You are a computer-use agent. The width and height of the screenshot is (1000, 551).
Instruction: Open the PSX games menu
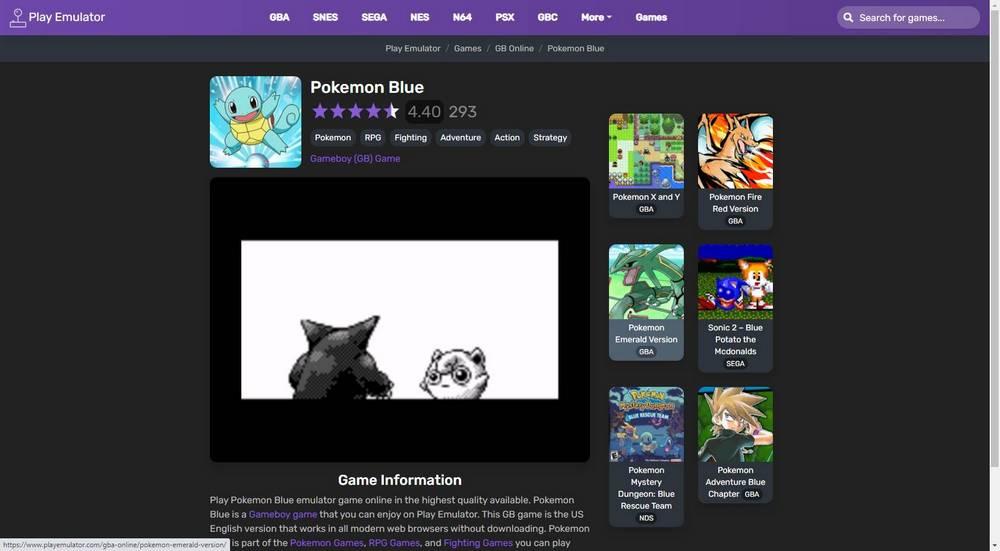pyautogui.click(x=504, y=17)
